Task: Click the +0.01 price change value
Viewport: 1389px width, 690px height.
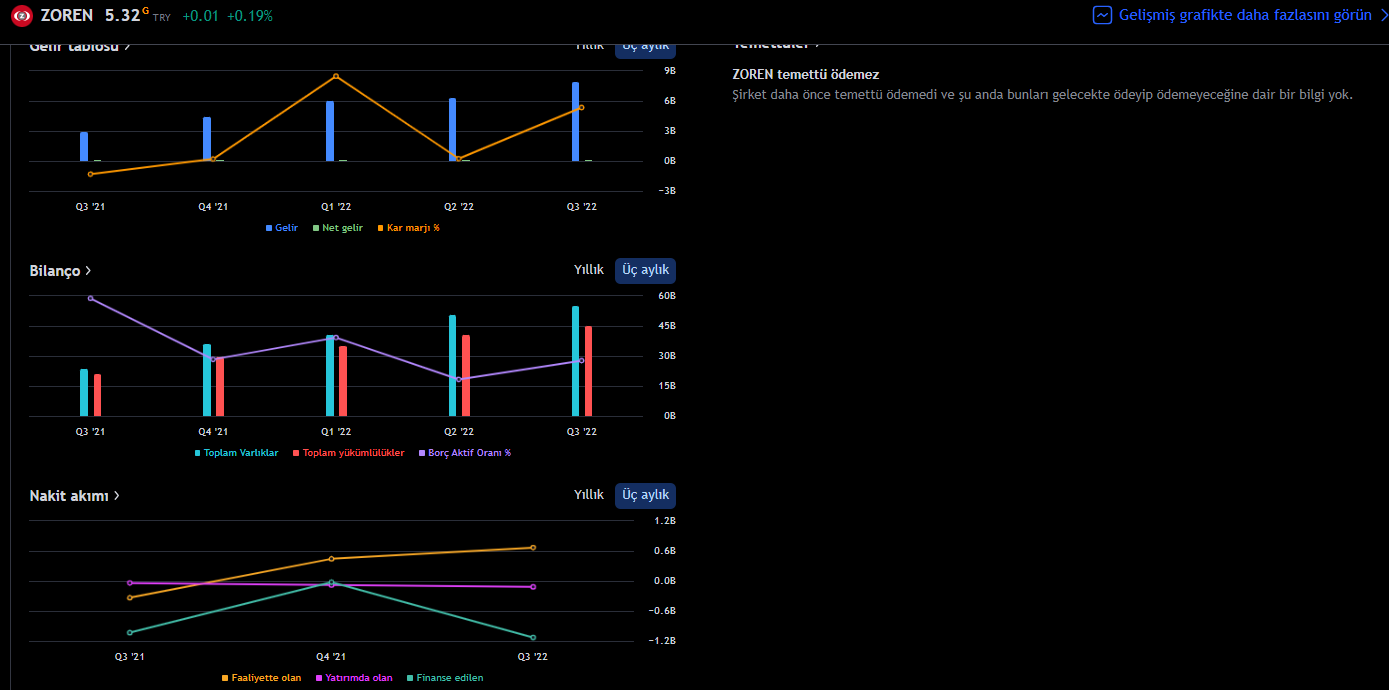Action: pos(200,16)
